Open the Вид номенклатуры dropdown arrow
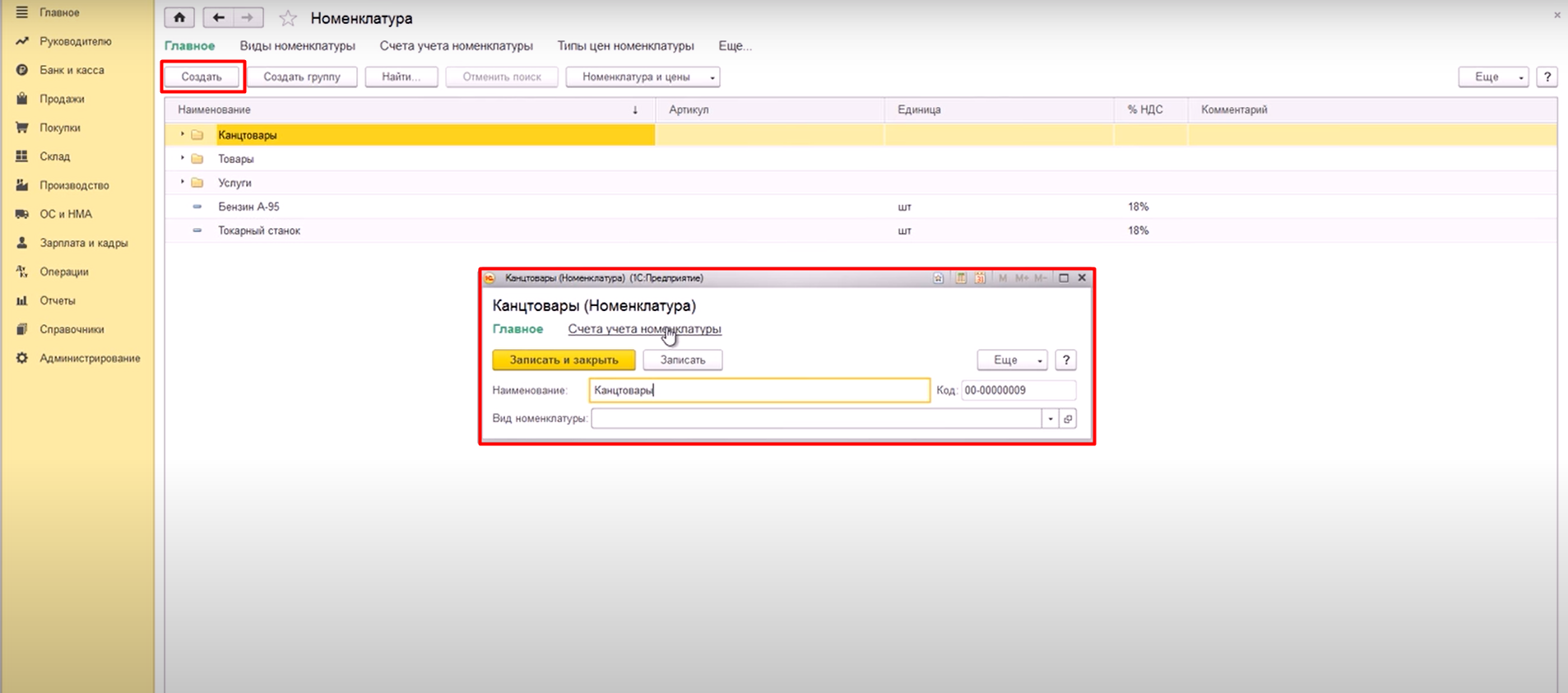This screenshot has height=693, width=1568. pyautogui.click(x=1051, y=419)
